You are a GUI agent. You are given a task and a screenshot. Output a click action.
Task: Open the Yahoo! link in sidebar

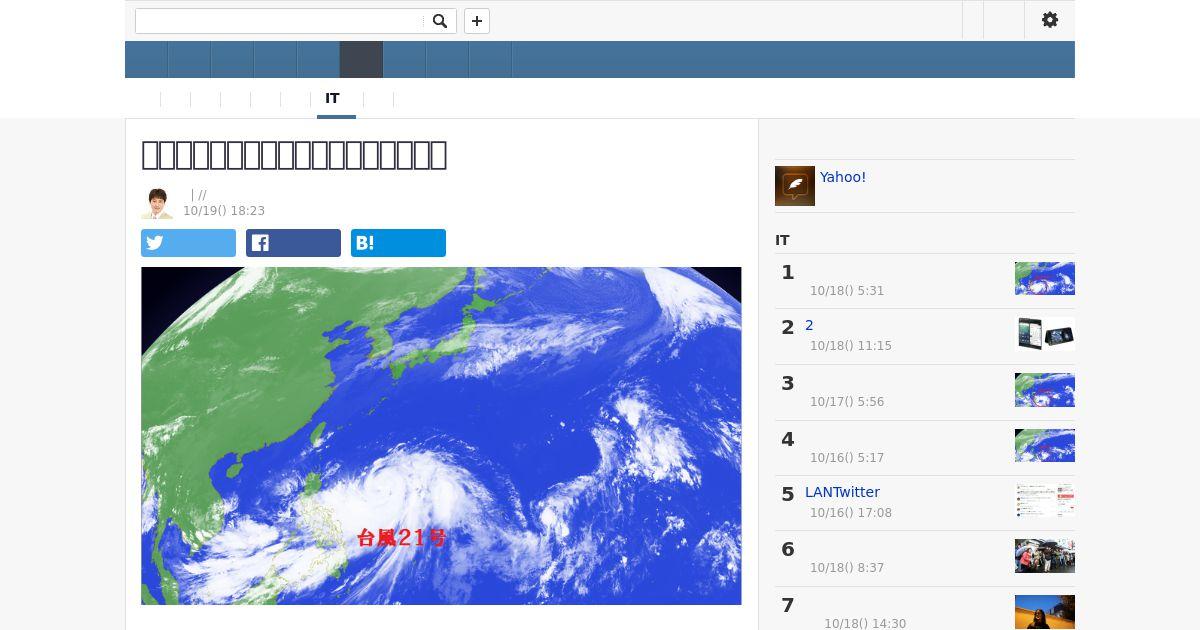tap(843, 177)
